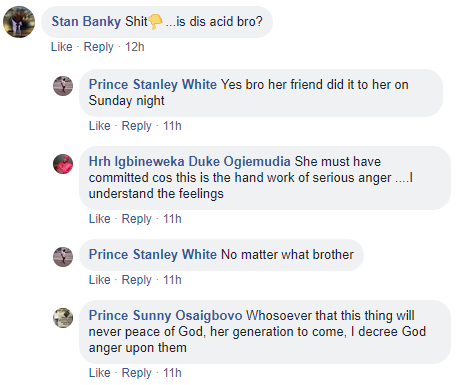Open Prince Stanley White name on 'Yes bro' reply
Screen dimensions: 476x385
(153, 84)
